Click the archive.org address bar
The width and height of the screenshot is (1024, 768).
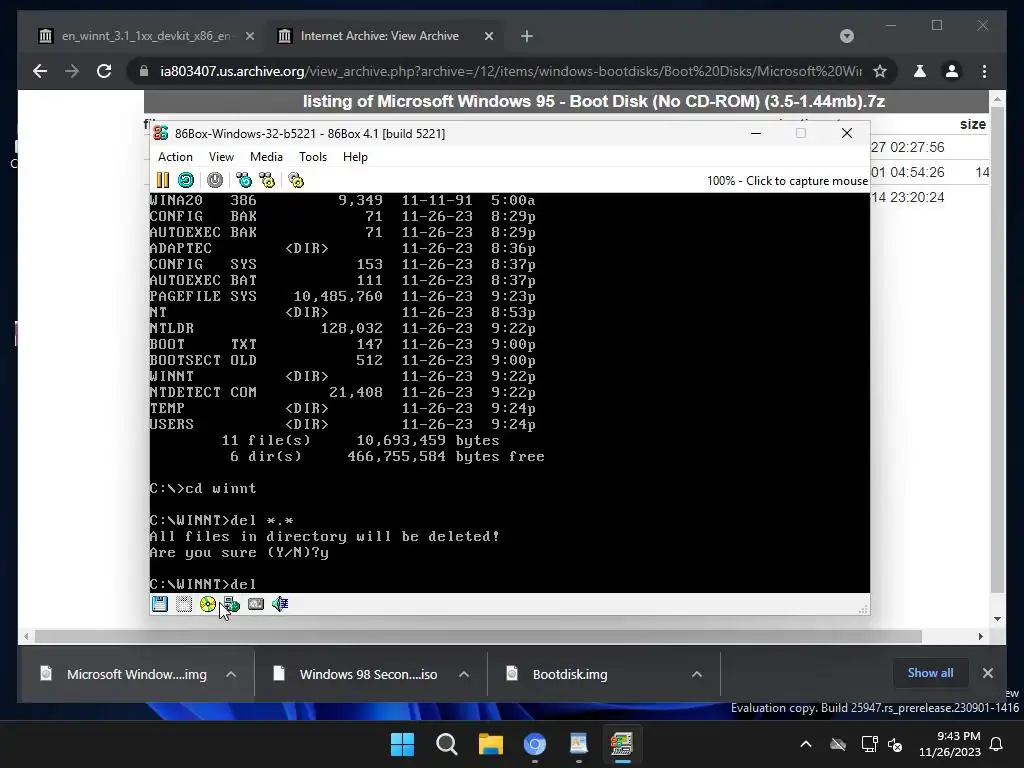click(511, 71)
